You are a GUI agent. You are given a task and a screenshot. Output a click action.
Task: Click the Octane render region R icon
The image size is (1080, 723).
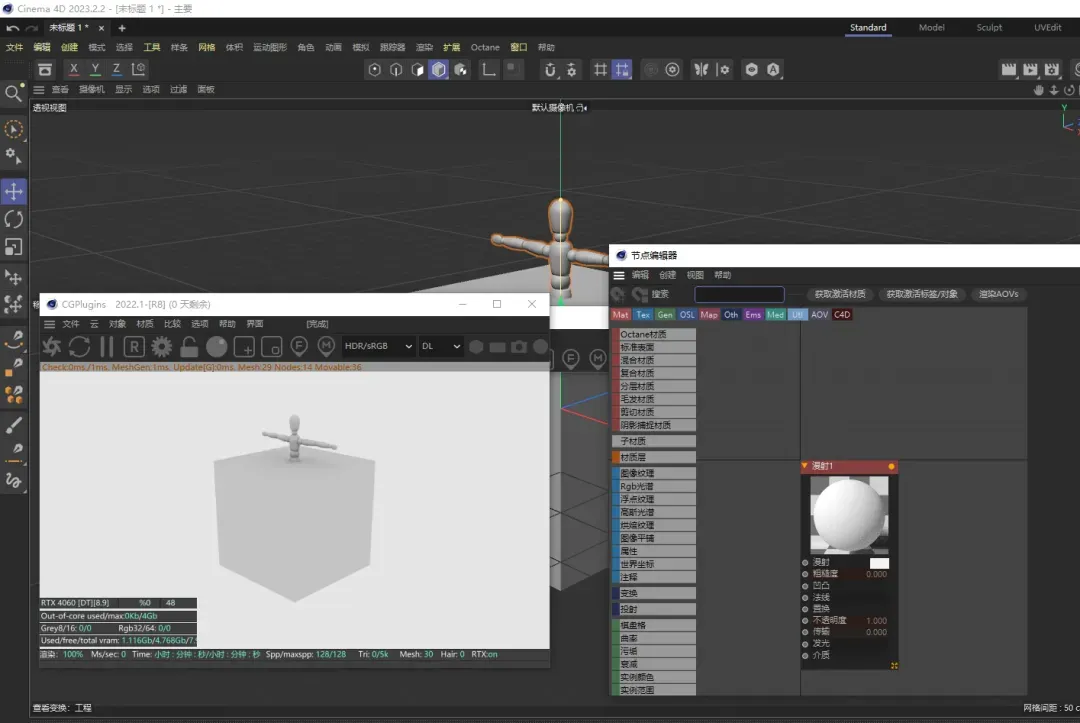coord(134,347)
